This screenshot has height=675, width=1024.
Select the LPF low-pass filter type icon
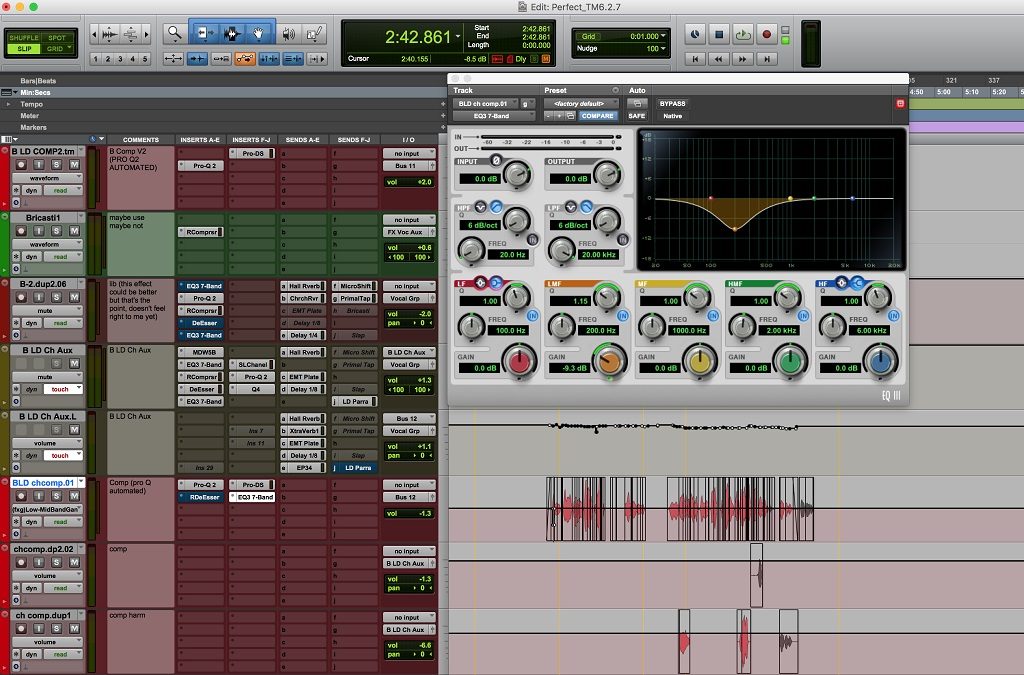(x=586, y=207)
